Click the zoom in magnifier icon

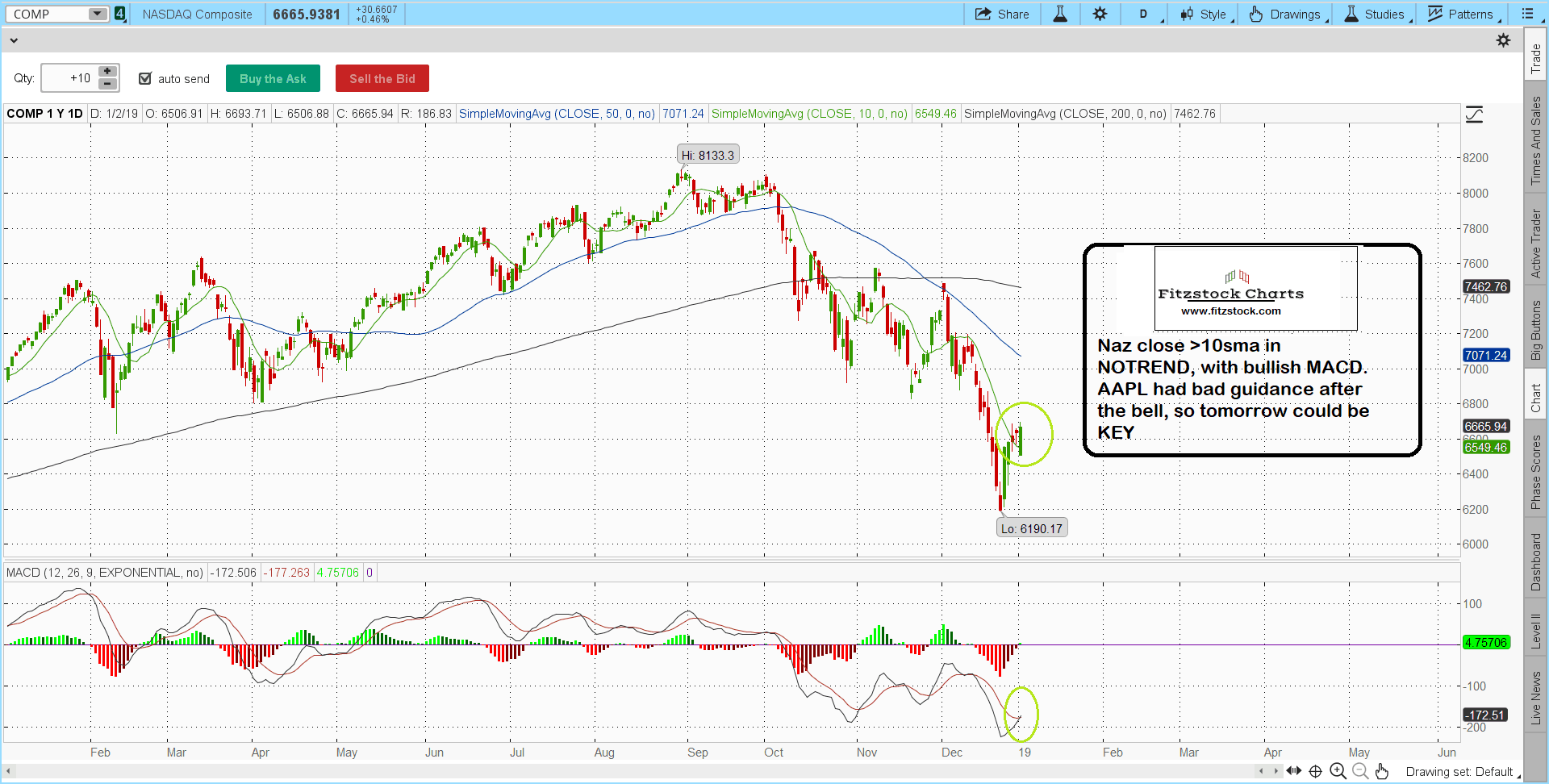tap(1338, 771)
